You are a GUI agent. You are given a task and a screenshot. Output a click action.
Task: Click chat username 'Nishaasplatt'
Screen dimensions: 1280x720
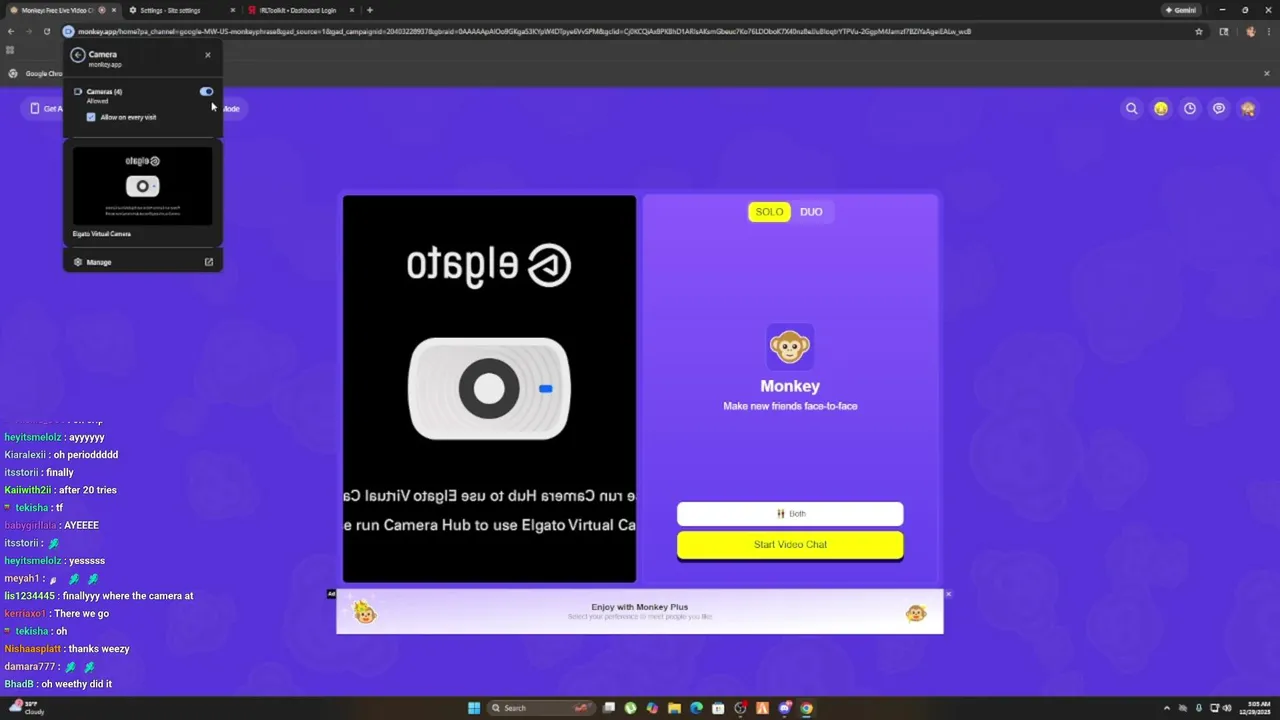33,649
